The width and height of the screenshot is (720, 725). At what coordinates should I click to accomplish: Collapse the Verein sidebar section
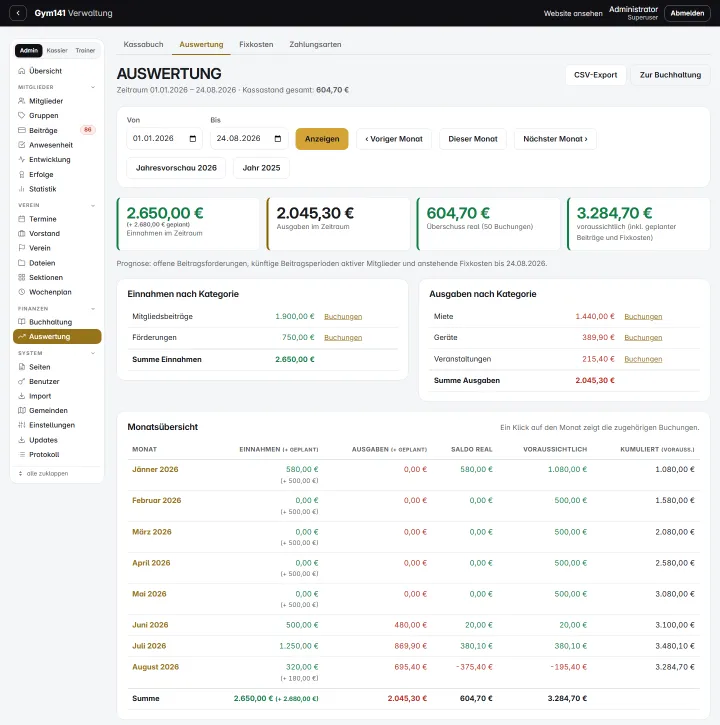point(93,205)
